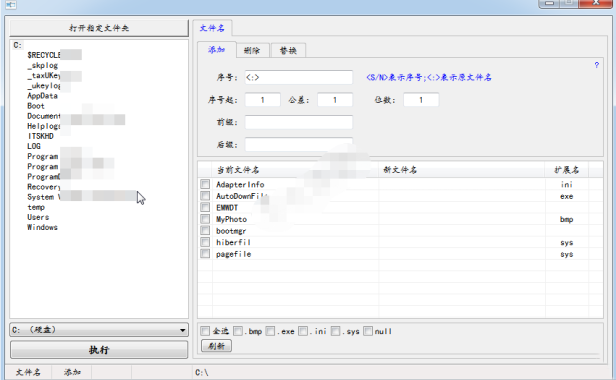The image size is (616, 380).
Task: Click the ini extension cell of AdapterInfo
Action: click(566, 184)
